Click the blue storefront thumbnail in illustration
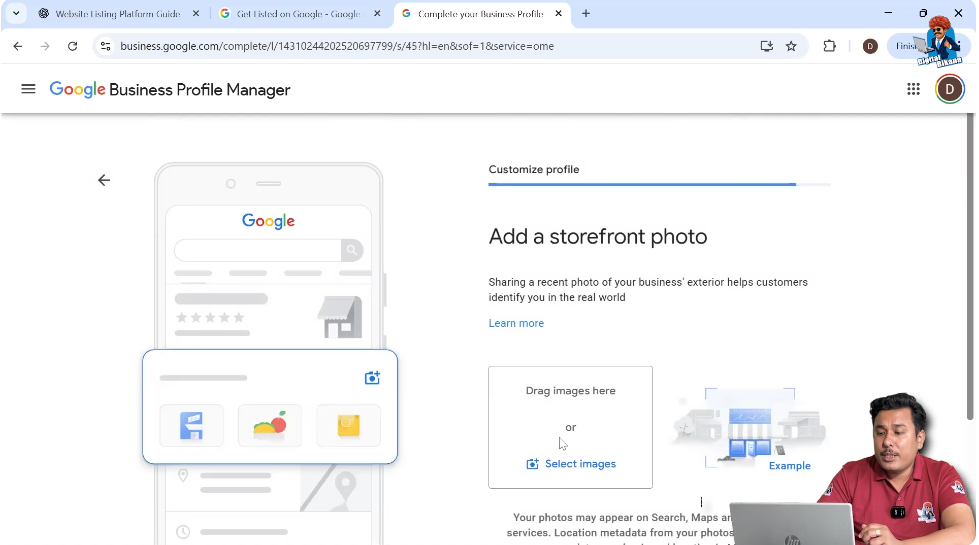This screenshot has width=979, height=545. click(191, 426)
